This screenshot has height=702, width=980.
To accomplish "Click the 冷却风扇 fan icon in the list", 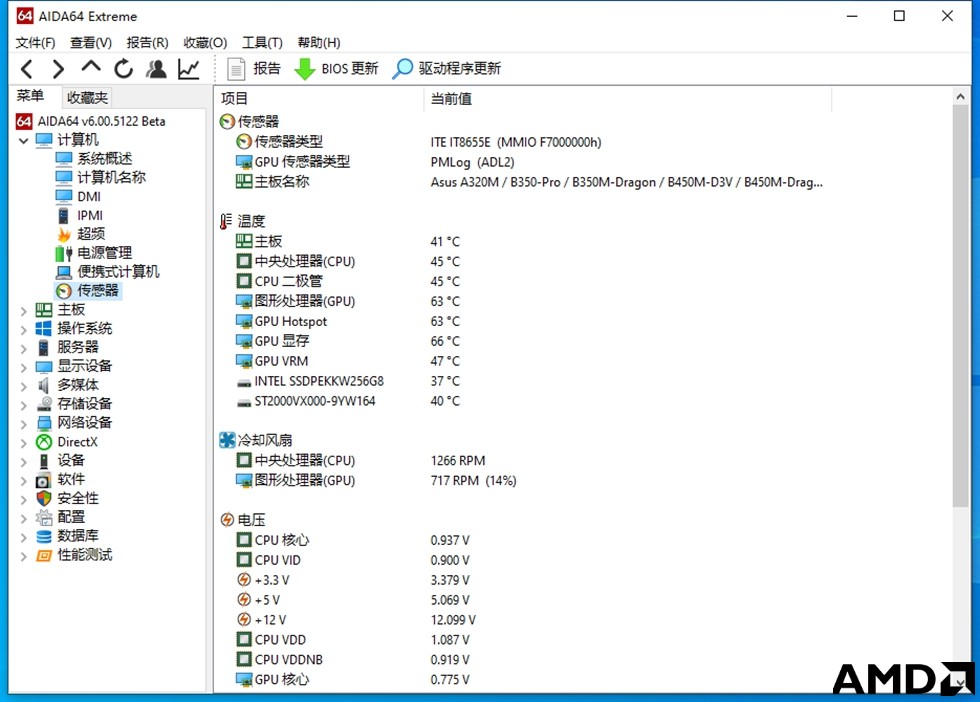I will coord(227,440).
